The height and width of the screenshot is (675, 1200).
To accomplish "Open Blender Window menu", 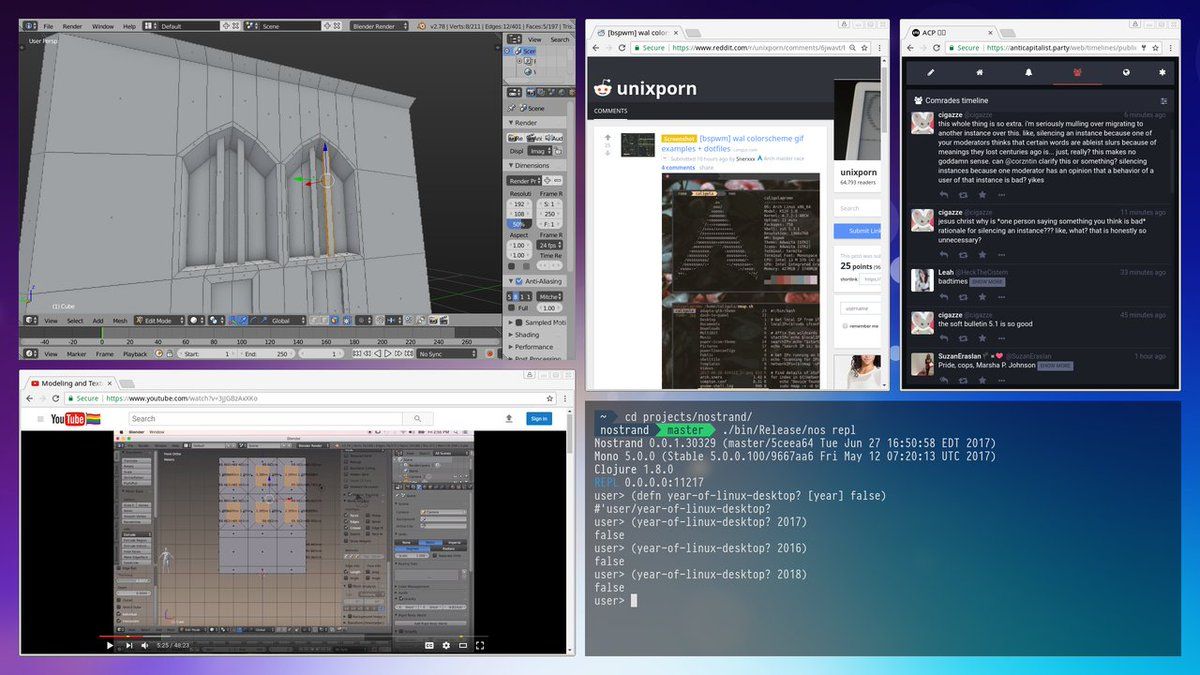I will coord(103,25).
